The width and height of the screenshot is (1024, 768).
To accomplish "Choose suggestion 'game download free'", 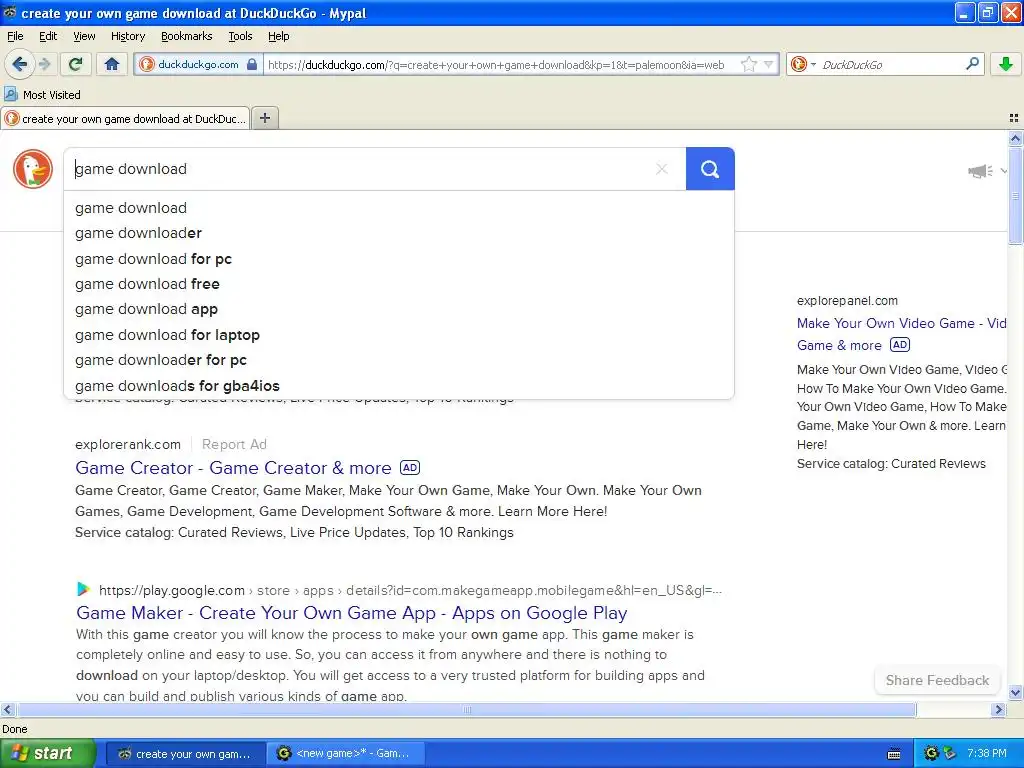I will [399, 284].
